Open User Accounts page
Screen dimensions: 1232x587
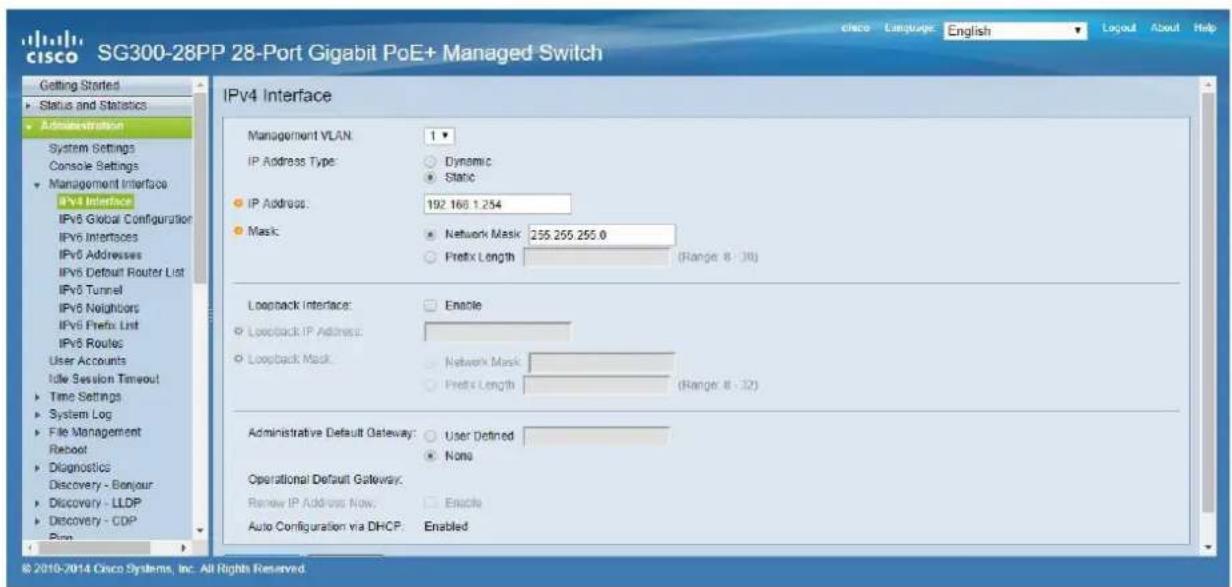point(90,360)
